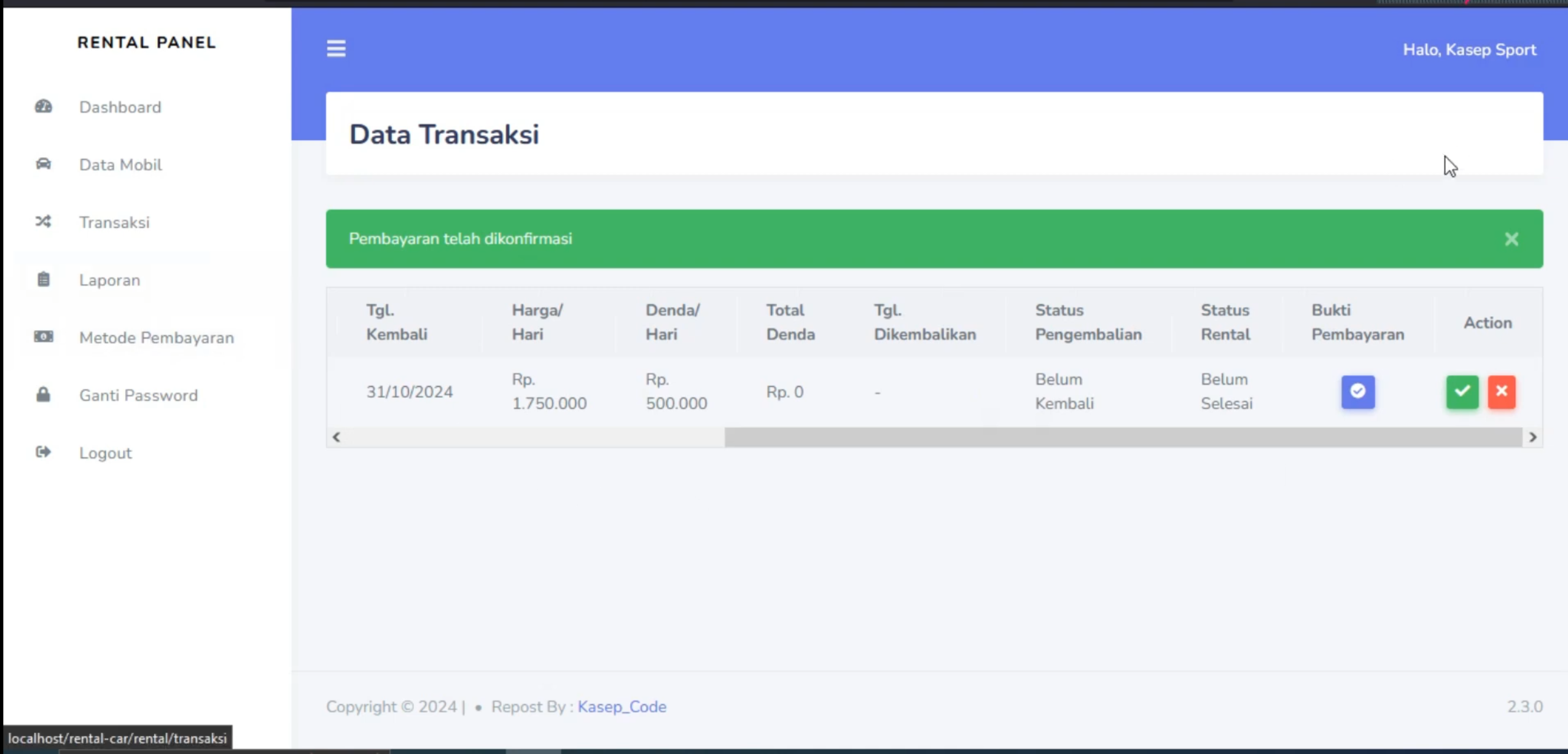Click the Transaksi shuffle icon
Image resolution: width=1568 pixels, height=754 pixels.
tap(44, 222)
